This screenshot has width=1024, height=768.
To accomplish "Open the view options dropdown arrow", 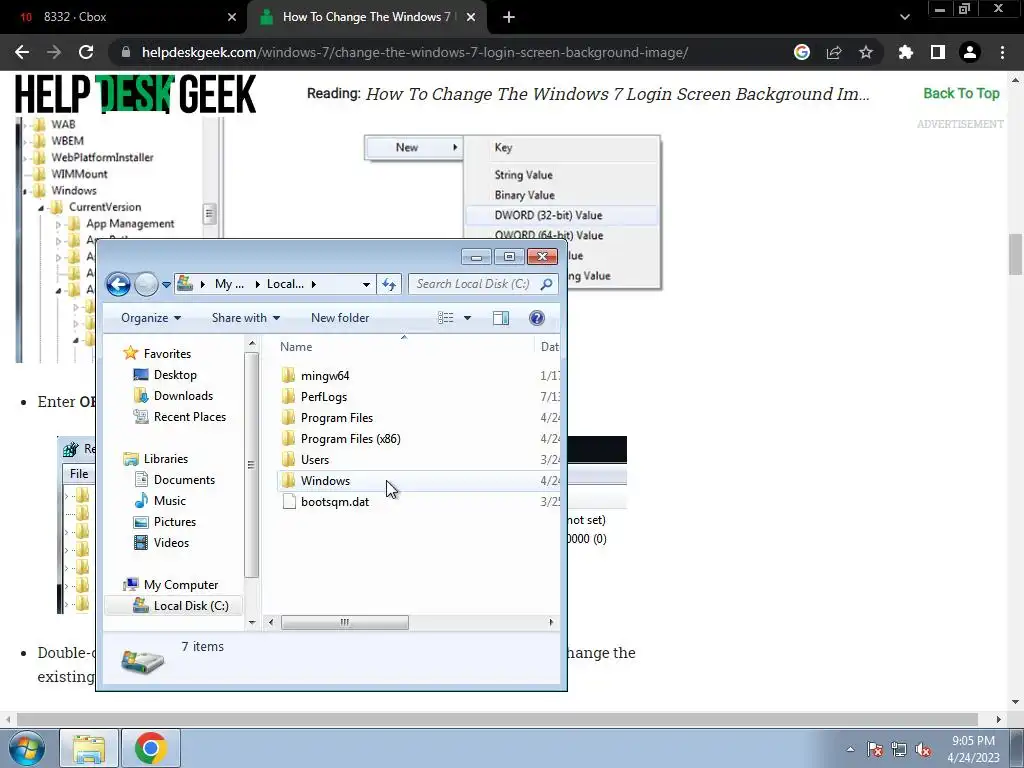I will pyautogui.click(x=468, y=318).
